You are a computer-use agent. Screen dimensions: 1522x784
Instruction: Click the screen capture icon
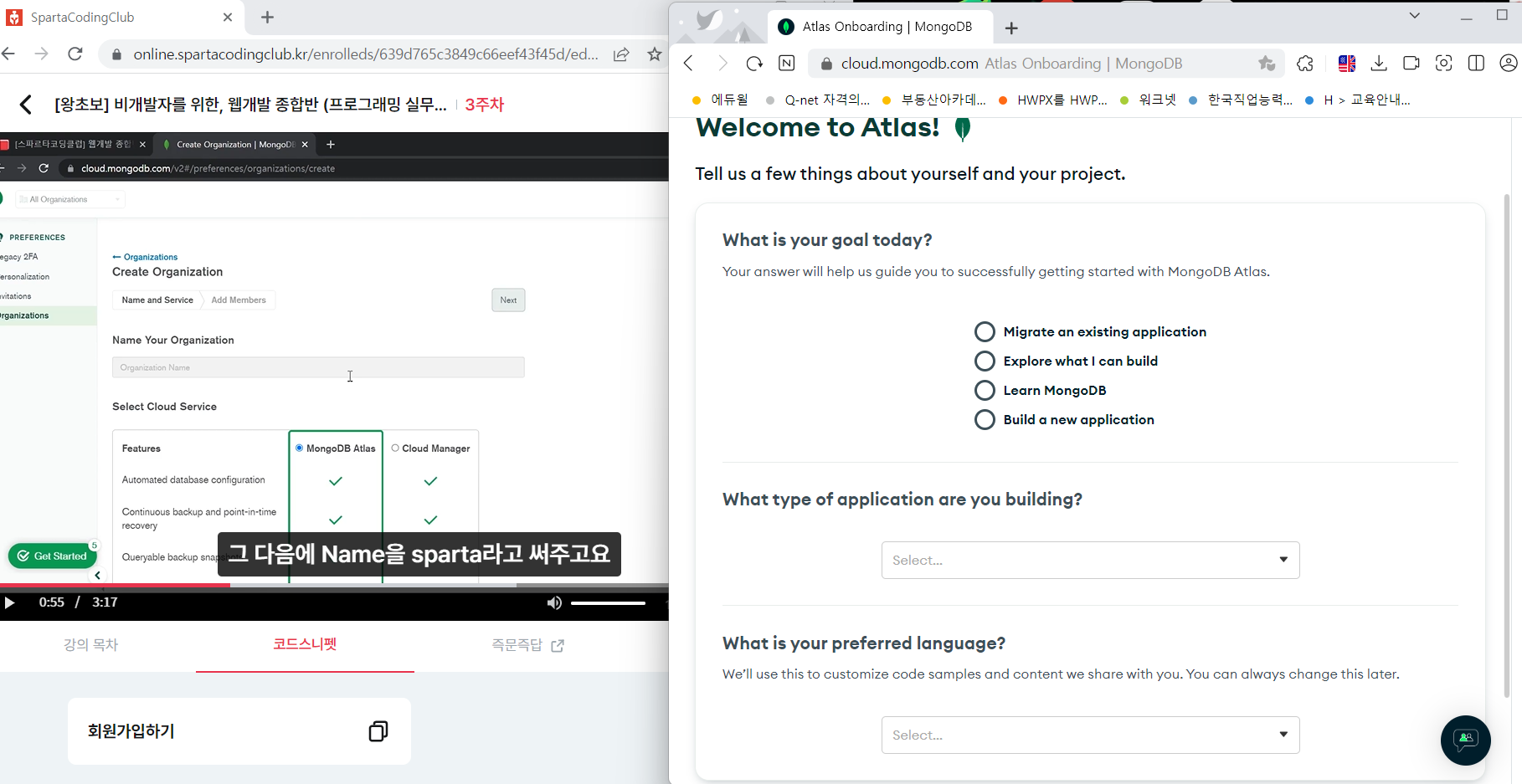click(x=1443, y=64)
